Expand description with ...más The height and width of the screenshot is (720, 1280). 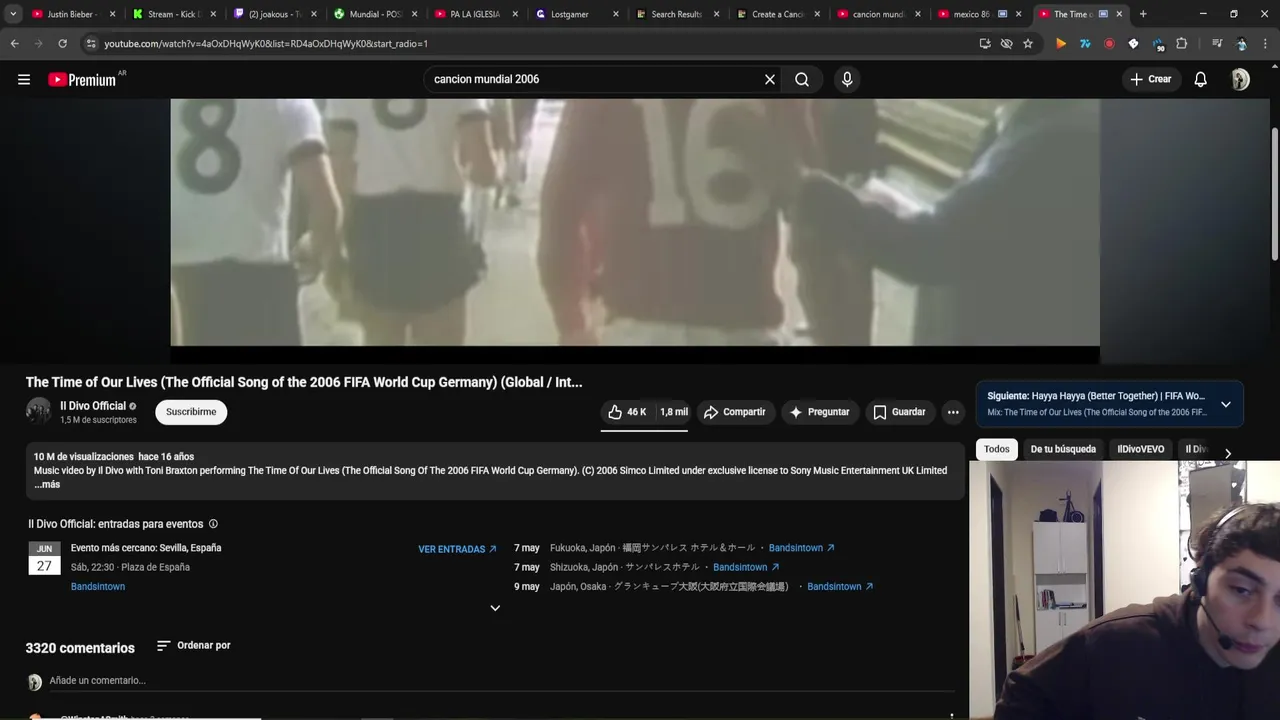point(47,484)
